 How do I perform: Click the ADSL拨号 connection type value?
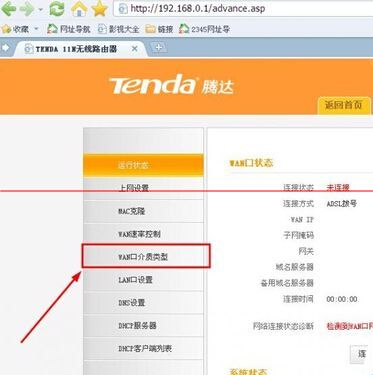tap(342, 203)
